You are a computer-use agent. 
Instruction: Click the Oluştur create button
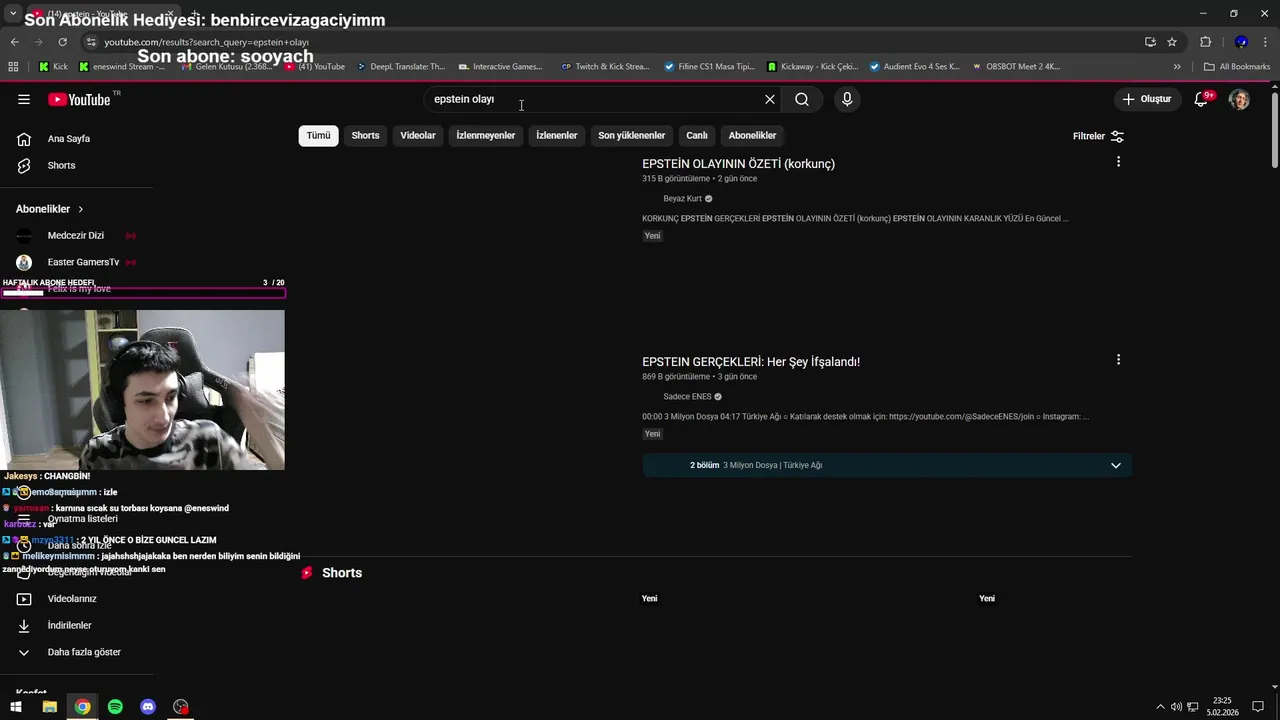(x=1146, y=99)
